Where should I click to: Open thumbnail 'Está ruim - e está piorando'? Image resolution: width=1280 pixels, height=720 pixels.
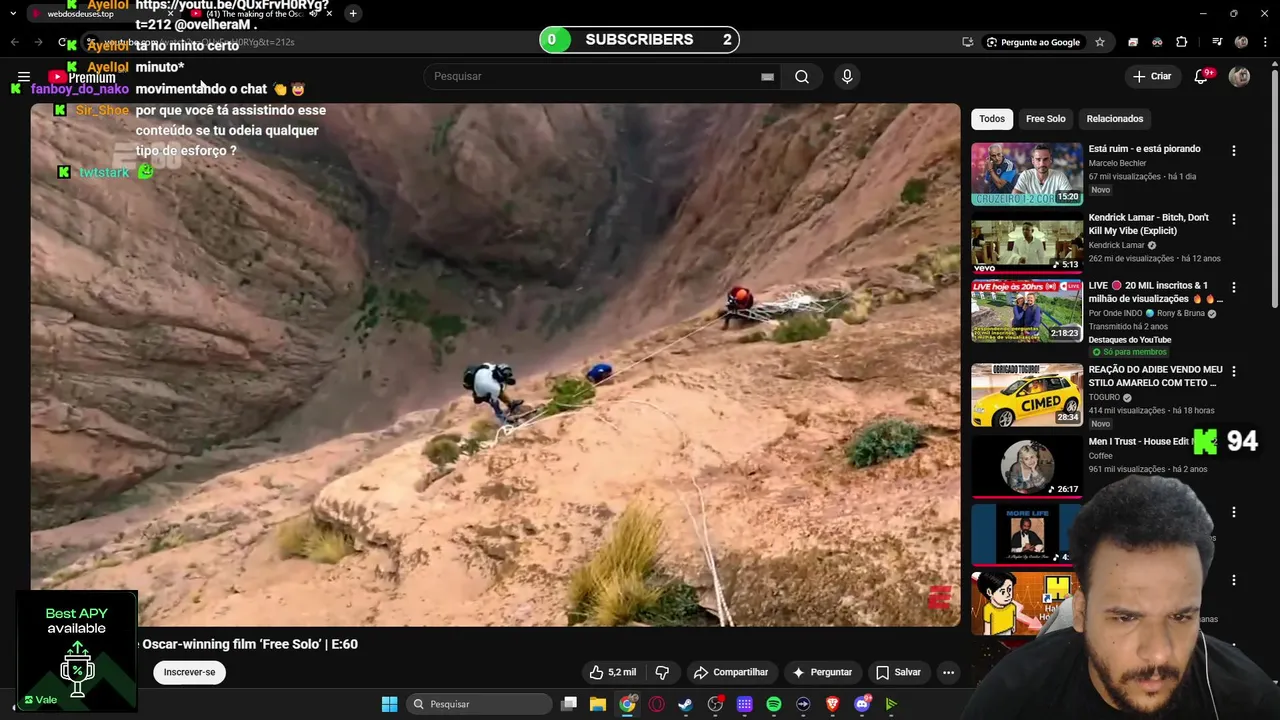click(1027, 174)
